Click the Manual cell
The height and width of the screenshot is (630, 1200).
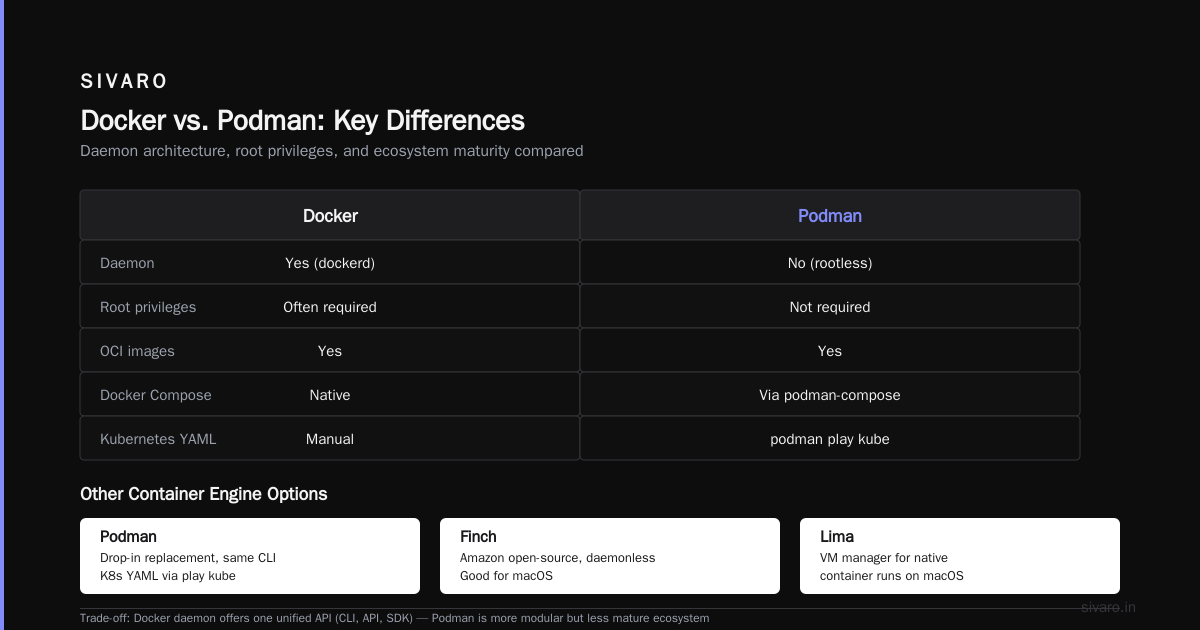click(330, 439)
